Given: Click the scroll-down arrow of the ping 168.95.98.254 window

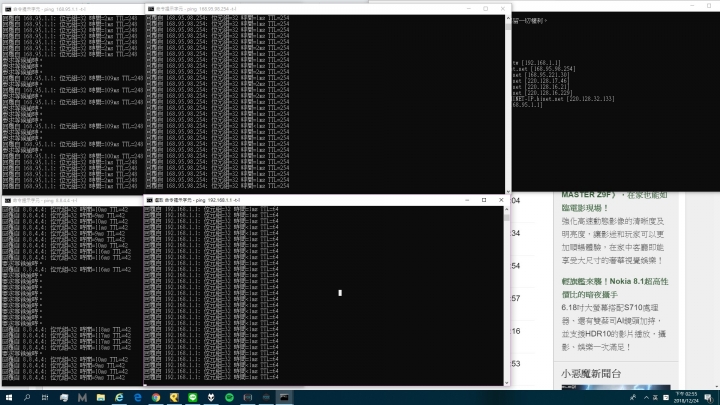Looking at the screenshot, I should [508, 191].
